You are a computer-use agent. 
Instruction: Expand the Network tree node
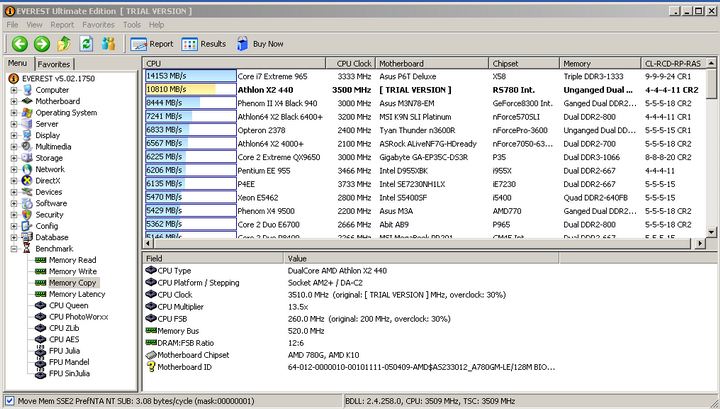click(x=14, y=169)
